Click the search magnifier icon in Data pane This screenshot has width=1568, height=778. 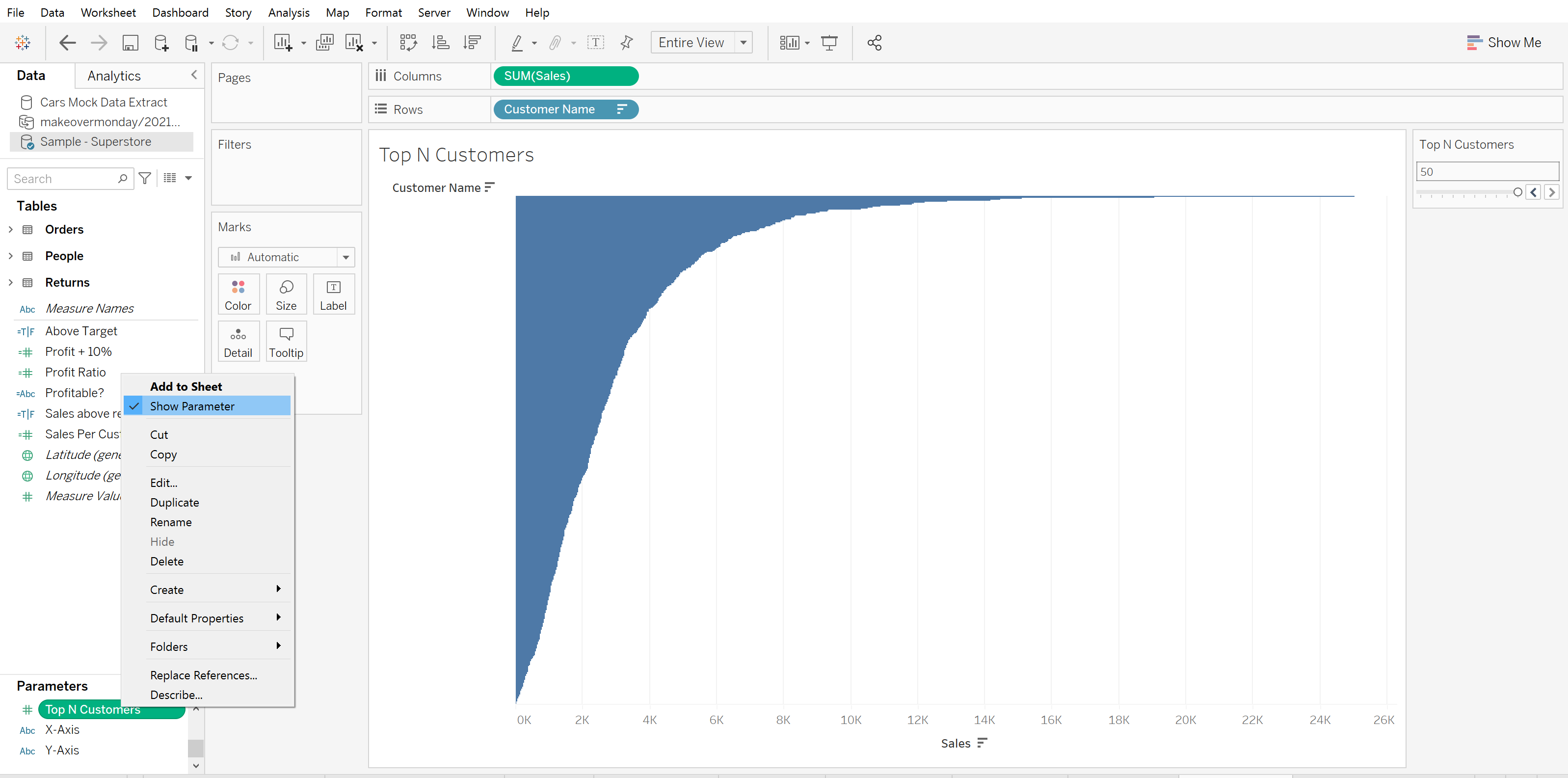122,178
